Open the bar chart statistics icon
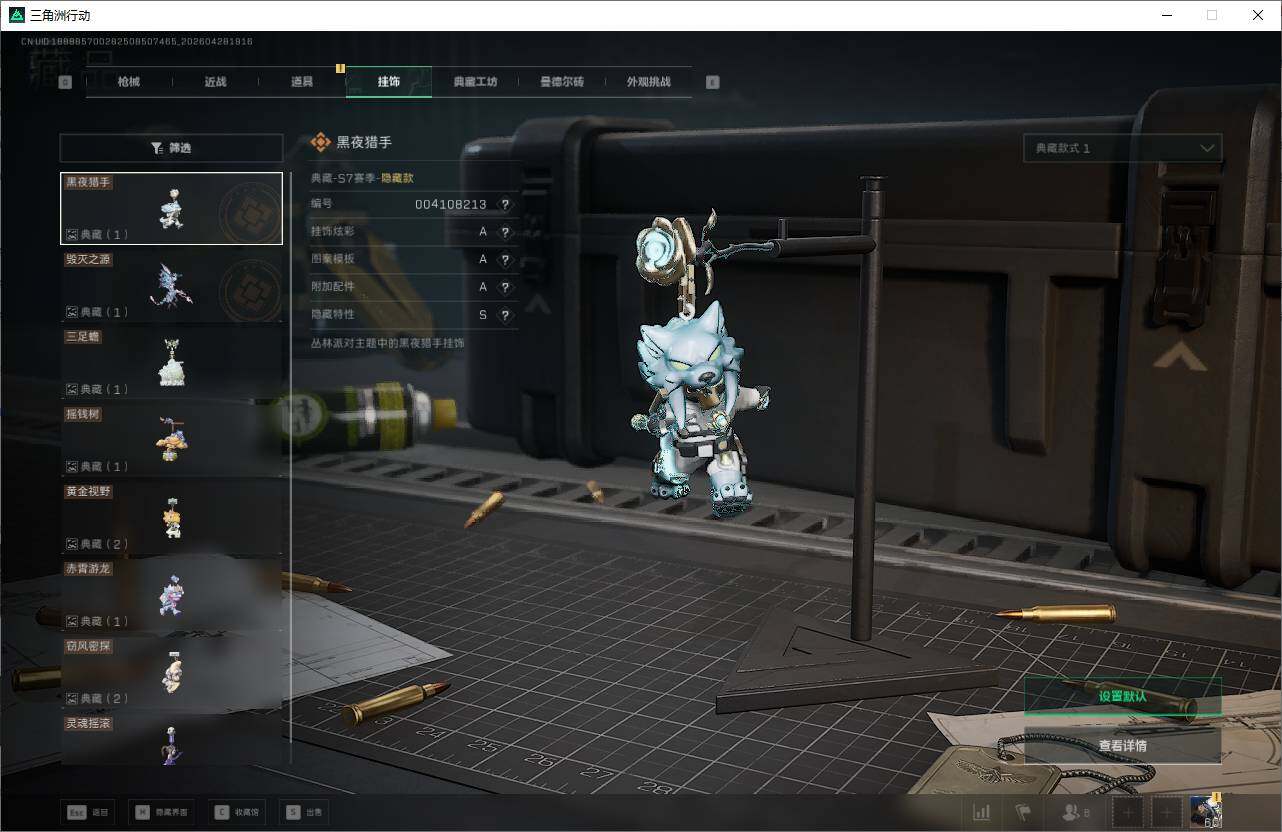The image size is (1282, 832). pos(982,813)
